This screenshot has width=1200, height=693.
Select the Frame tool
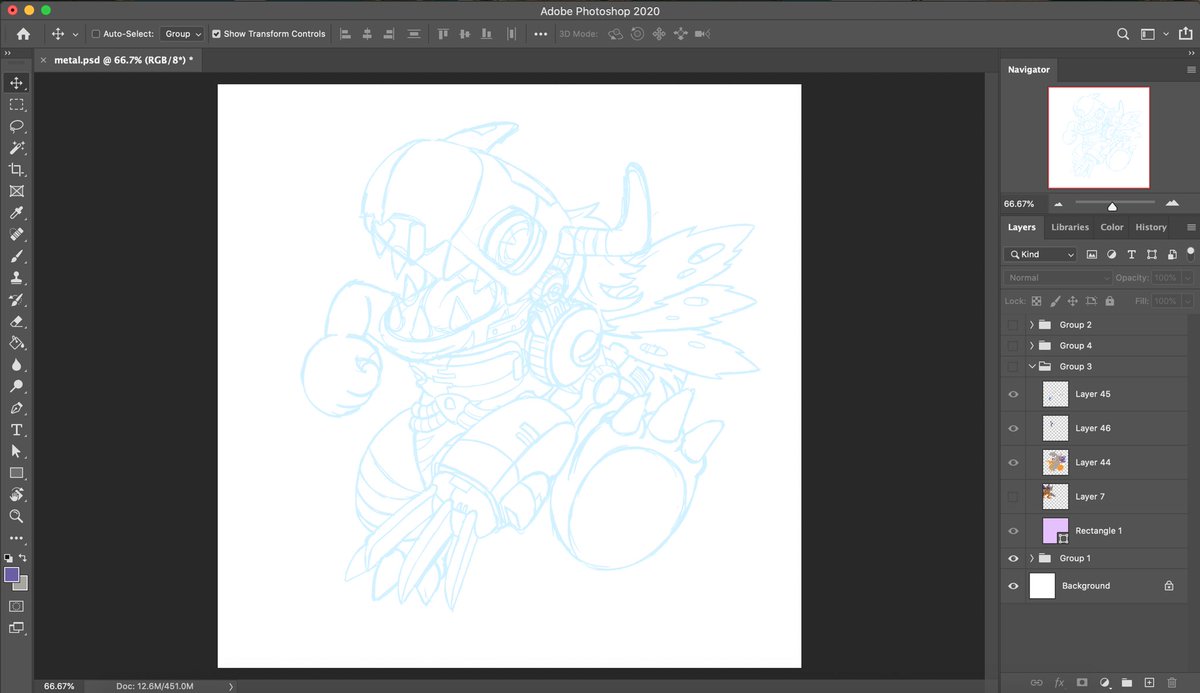click(16, 191)
